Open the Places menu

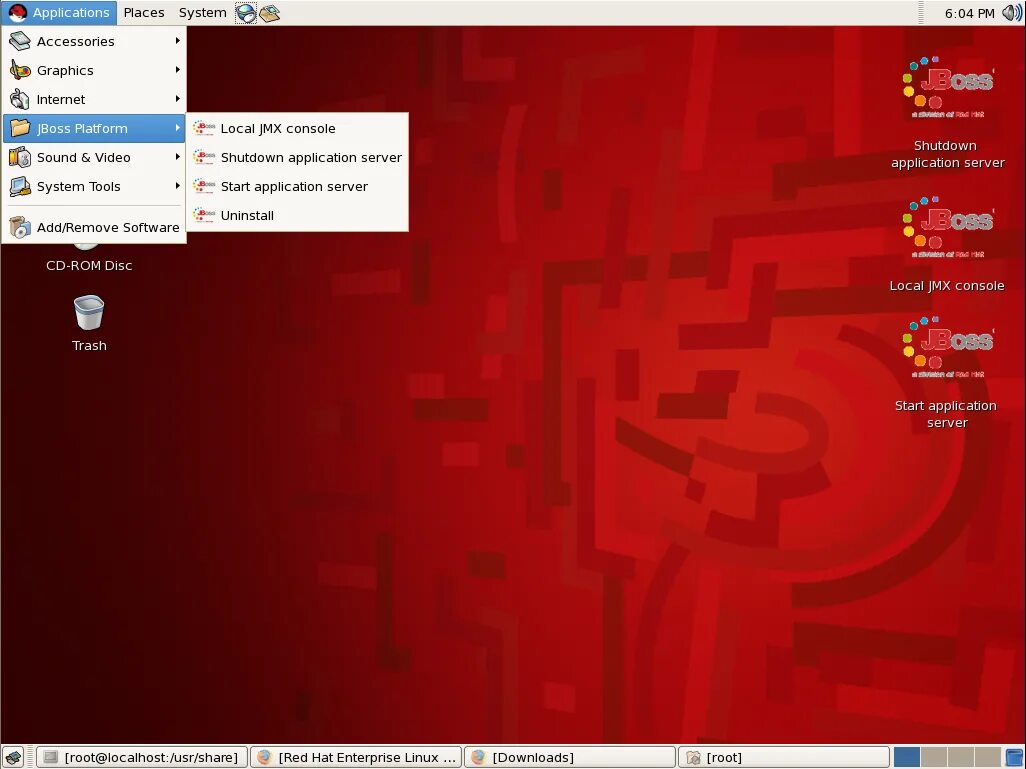point(144,12)
